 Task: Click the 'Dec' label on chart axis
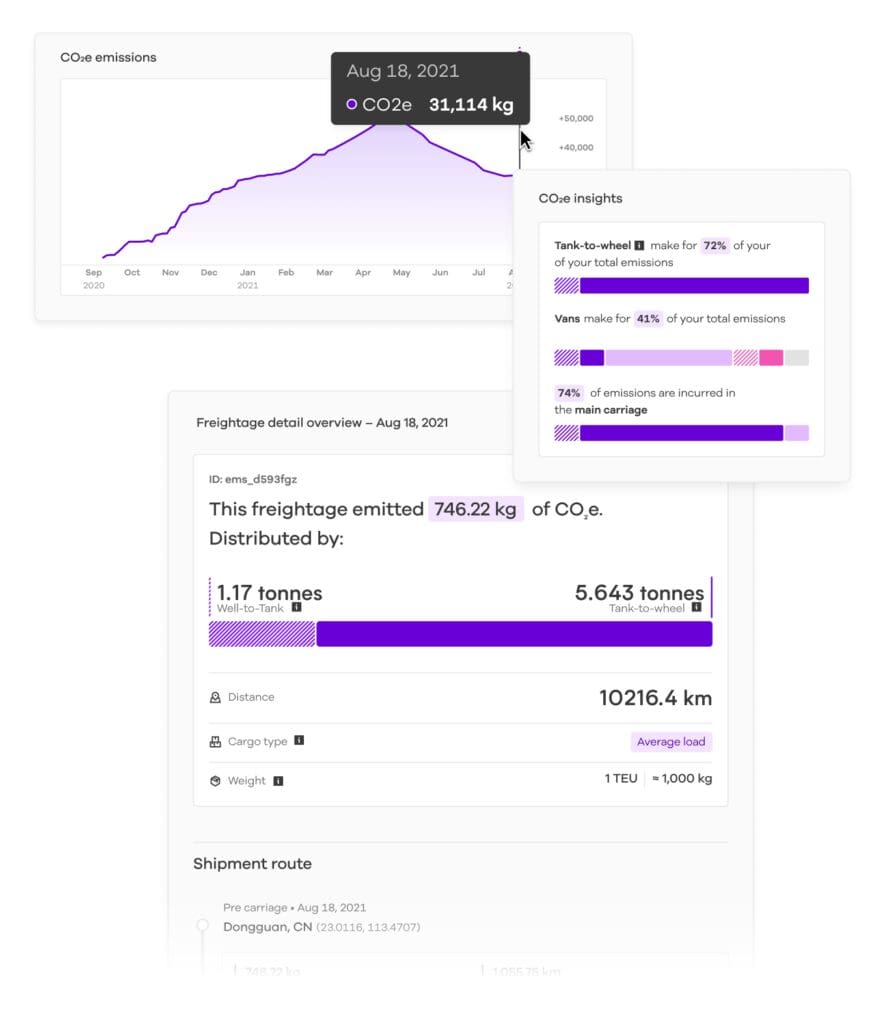209,272
